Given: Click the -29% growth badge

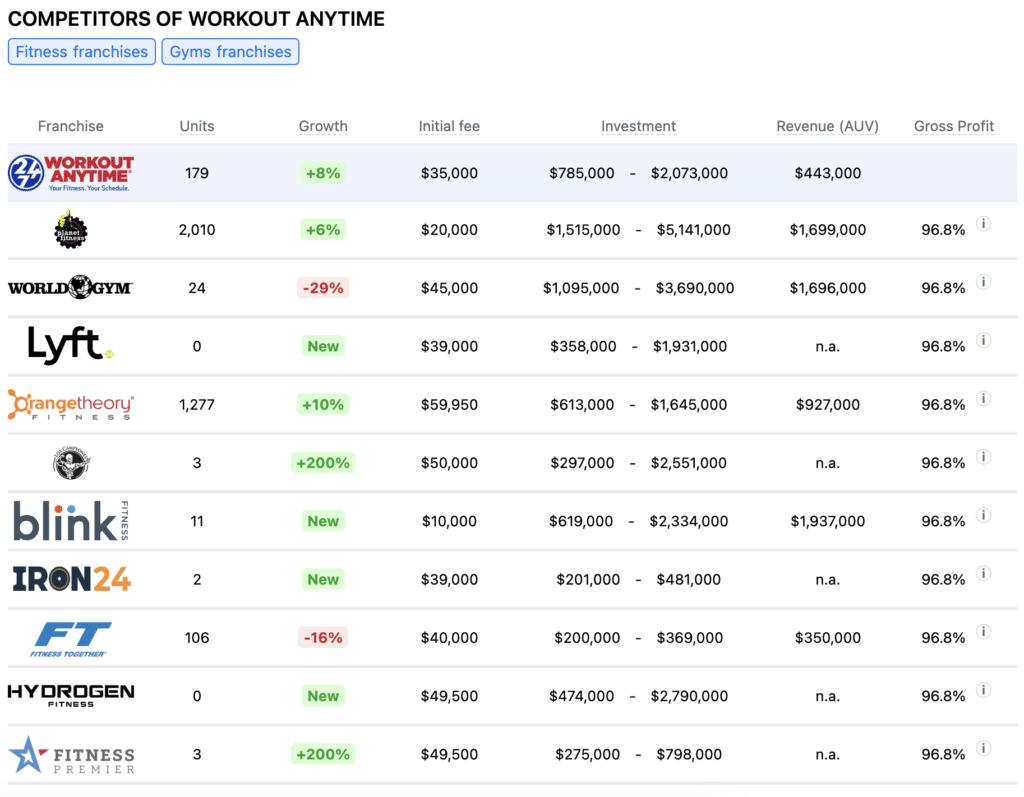Looking at the screenshot, I should (x=323, y=288).
